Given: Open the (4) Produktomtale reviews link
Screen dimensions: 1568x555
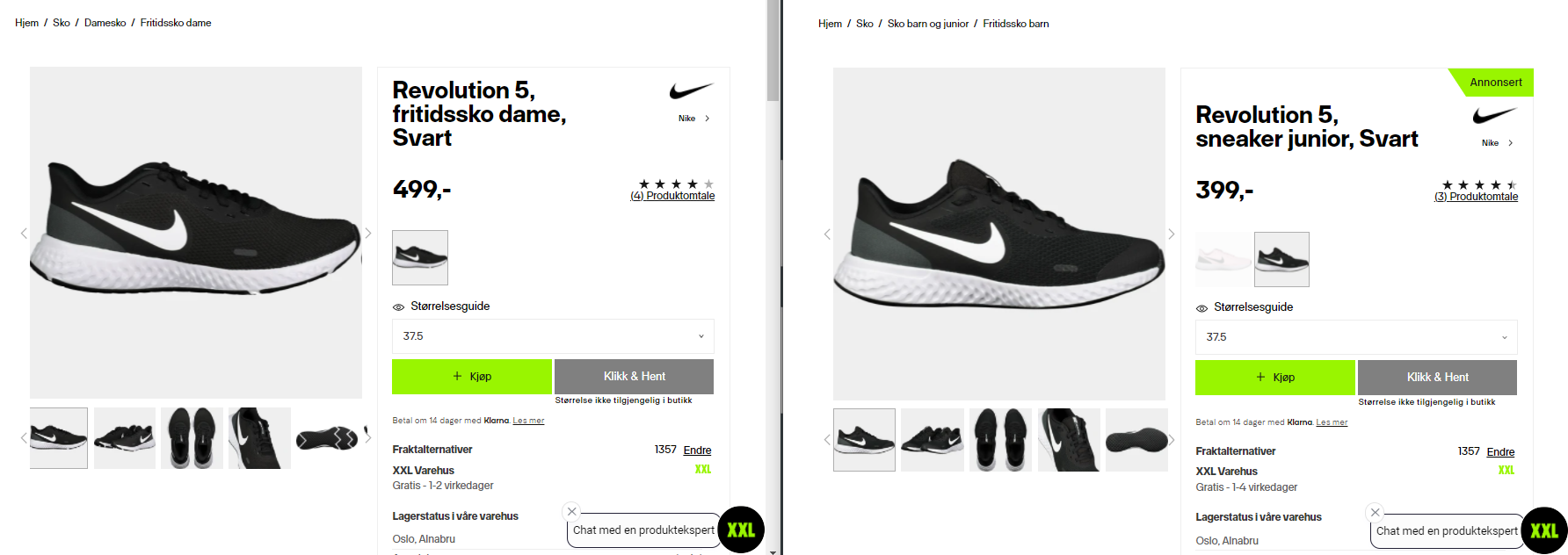Looking at the screenshot, I should pos(672,196).
